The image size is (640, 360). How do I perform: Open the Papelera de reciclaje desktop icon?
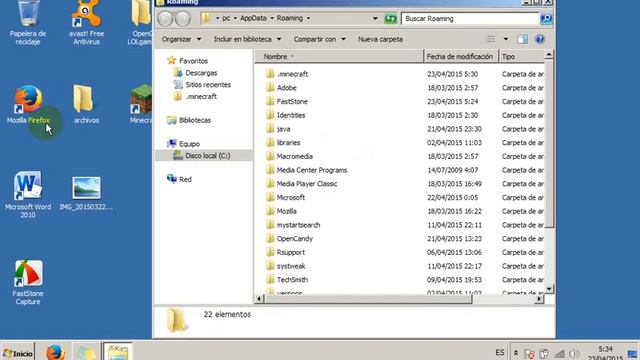coord(28,22)
